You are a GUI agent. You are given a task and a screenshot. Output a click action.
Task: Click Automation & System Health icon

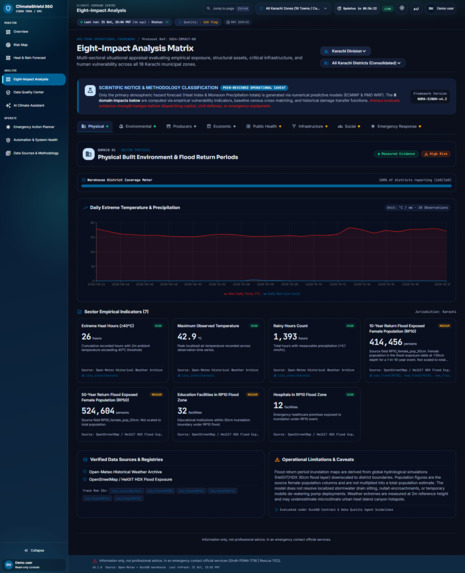point(8,140)
